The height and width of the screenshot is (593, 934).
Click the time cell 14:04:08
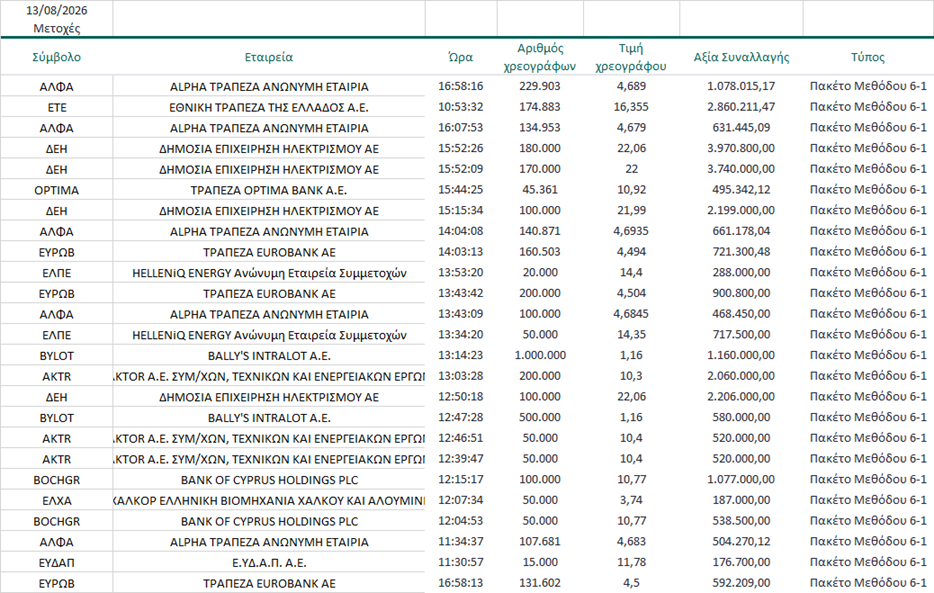click(x=460, y=231)
